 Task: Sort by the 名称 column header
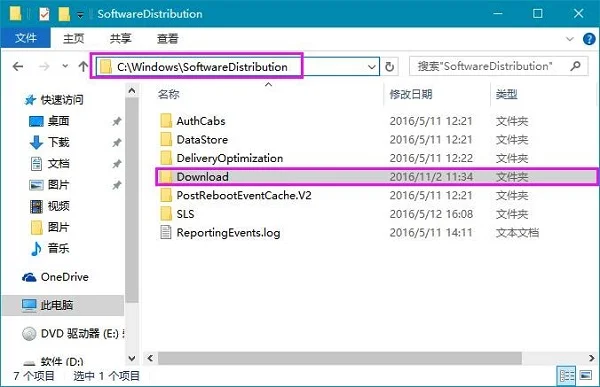coord(168,94)
